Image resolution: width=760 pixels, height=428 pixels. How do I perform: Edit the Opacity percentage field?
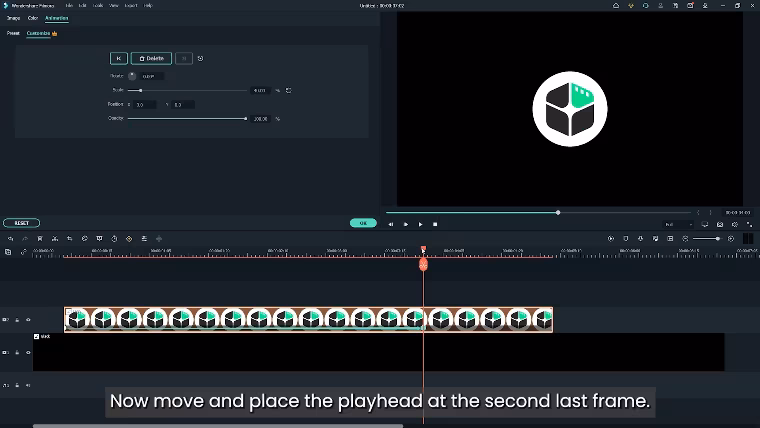260,118
